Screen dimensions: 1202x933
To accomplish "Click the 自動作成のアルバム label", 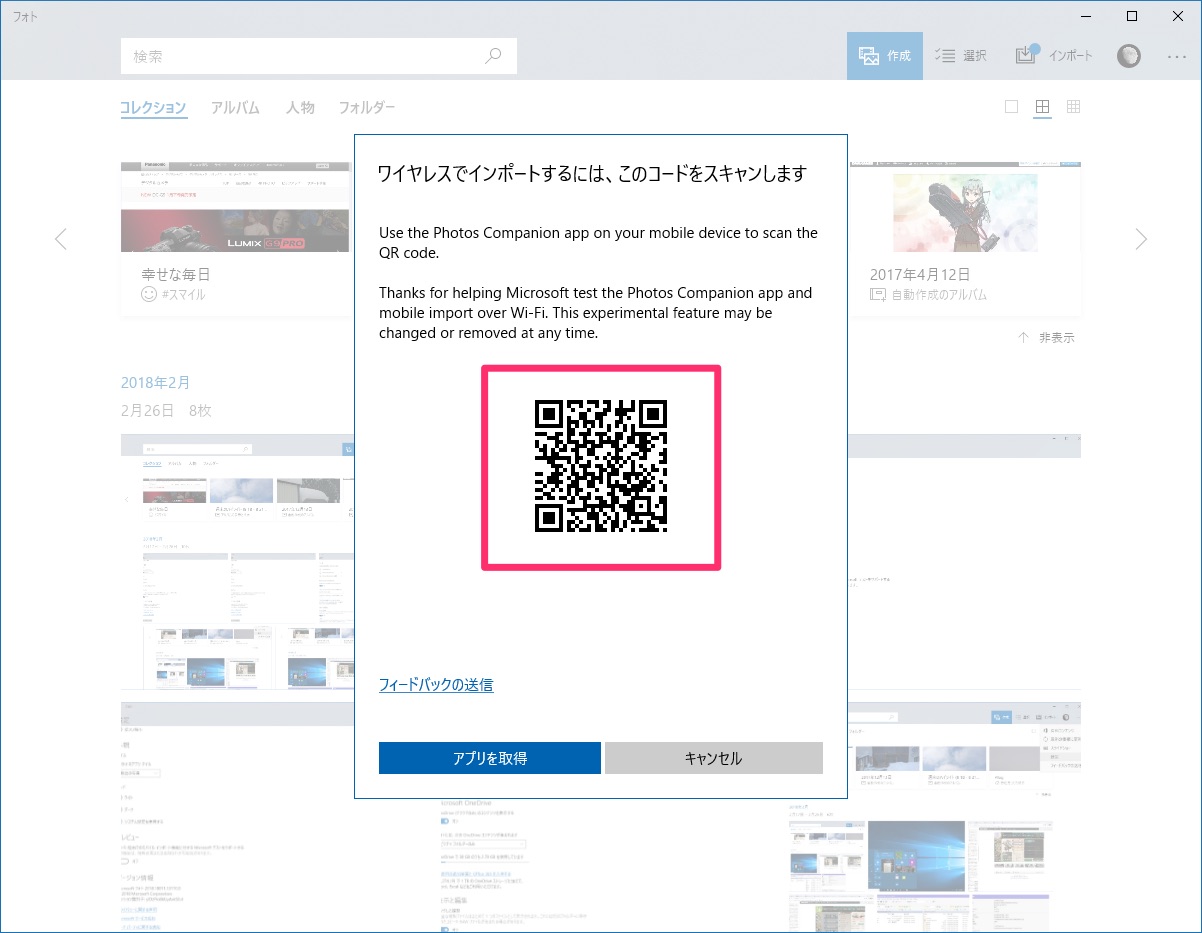I will [938, 295].
